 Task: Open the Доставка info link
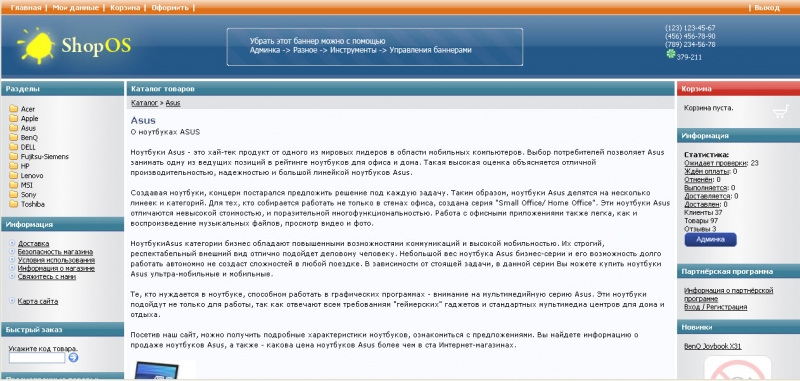34,244
